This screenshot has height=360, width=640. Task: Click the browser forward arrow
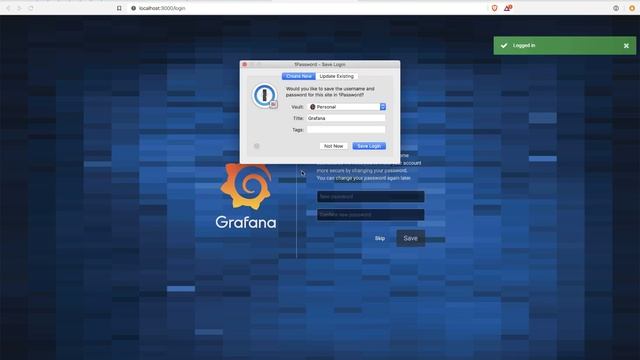19,8
